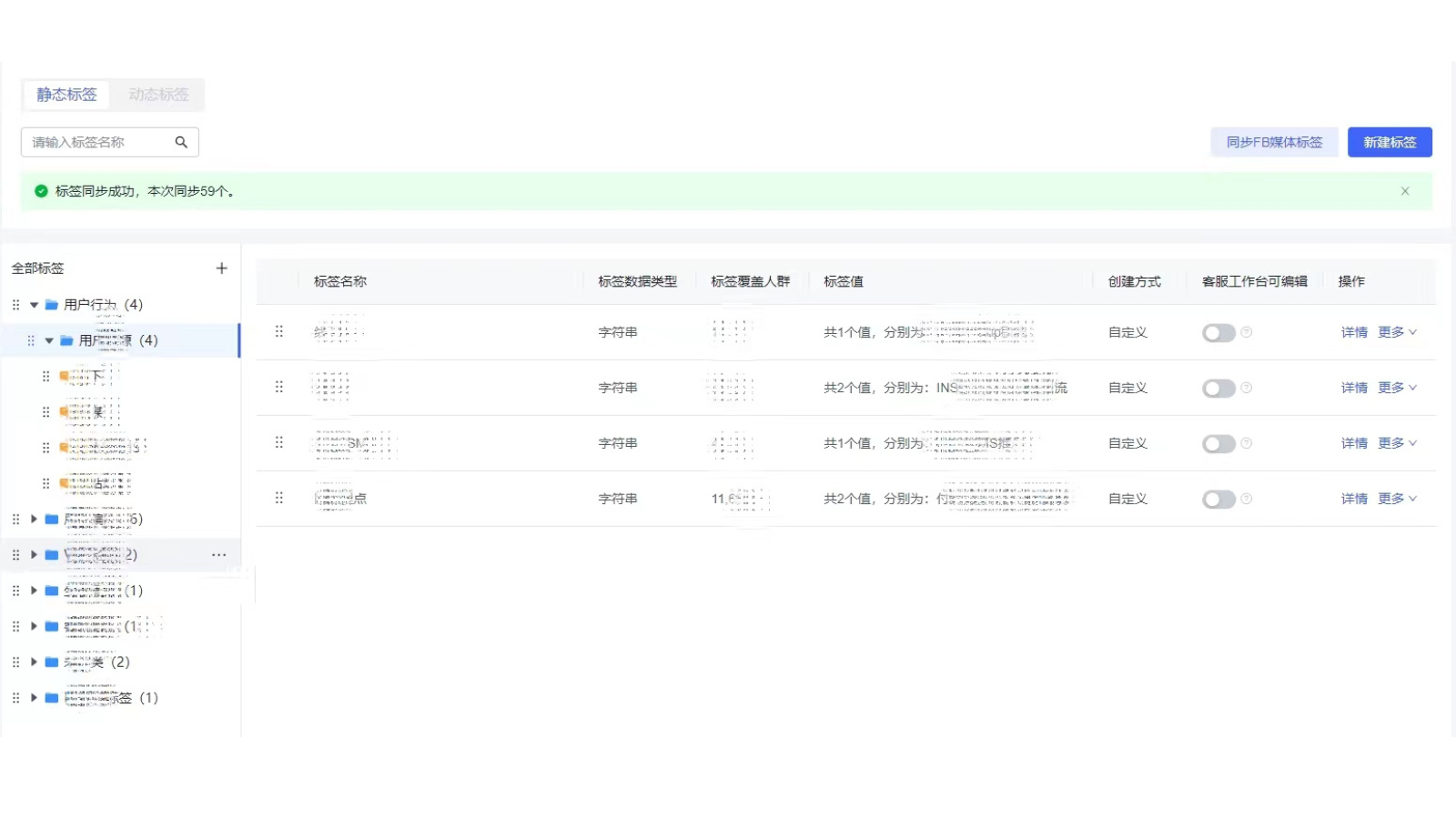
Task: Enable the workbench-edit toggle on the first row
Action: click(x=1219, y=333)
